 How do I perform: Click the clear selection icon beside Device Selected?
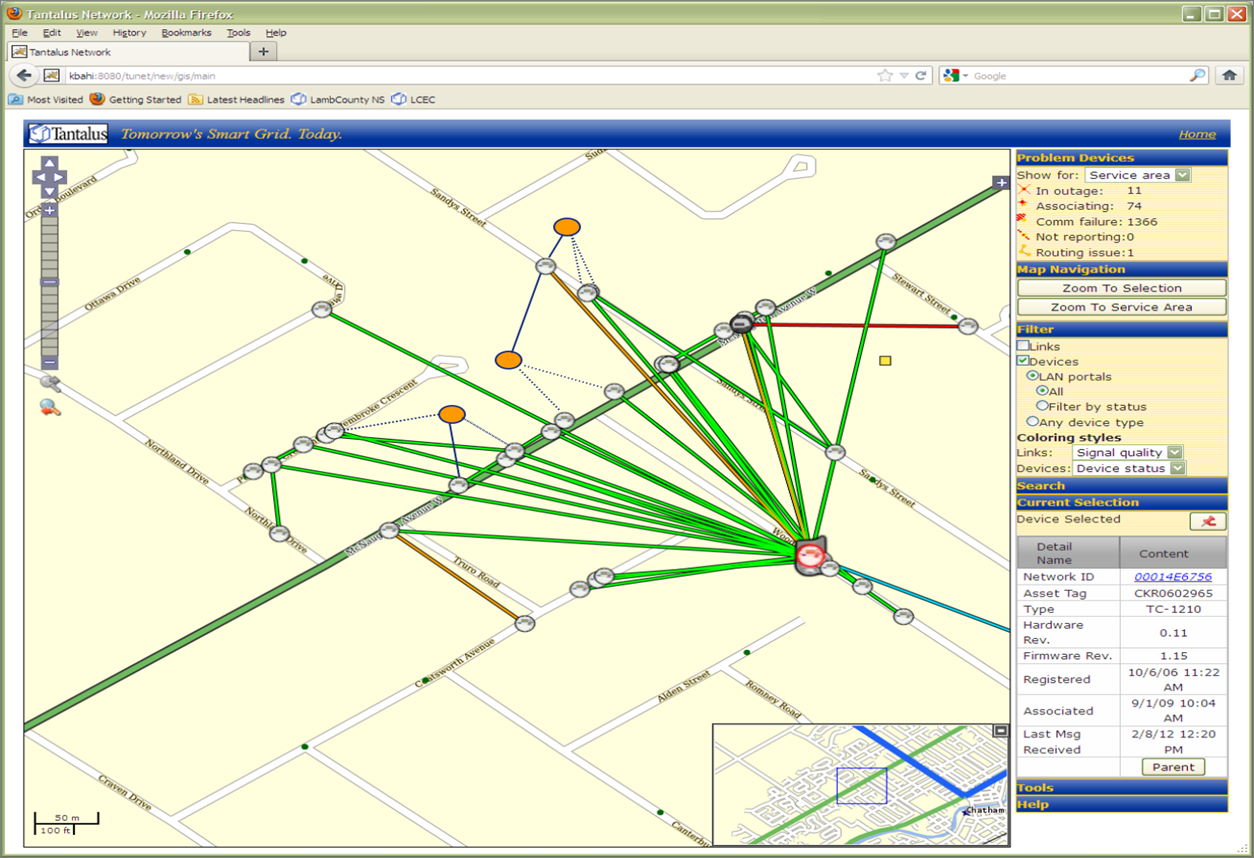click(1207, 521)
